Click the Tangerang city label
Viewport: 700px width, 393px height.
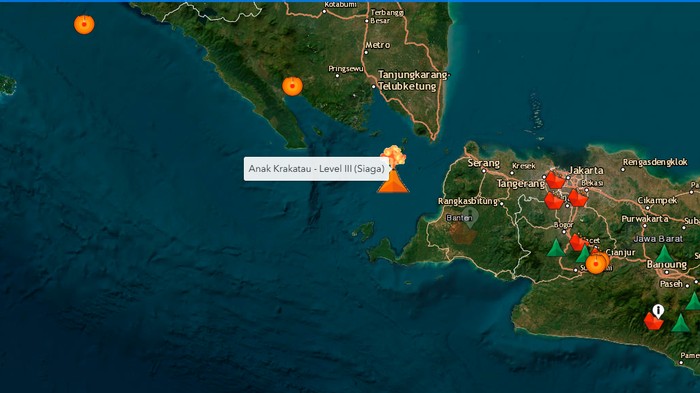coord(521,184)
